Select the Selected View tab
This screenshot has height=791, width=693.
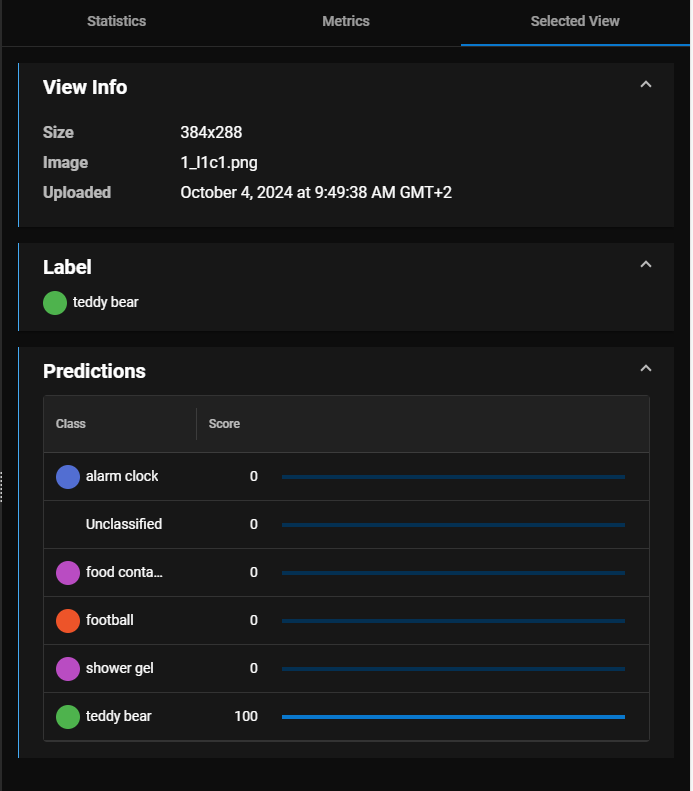575,21
